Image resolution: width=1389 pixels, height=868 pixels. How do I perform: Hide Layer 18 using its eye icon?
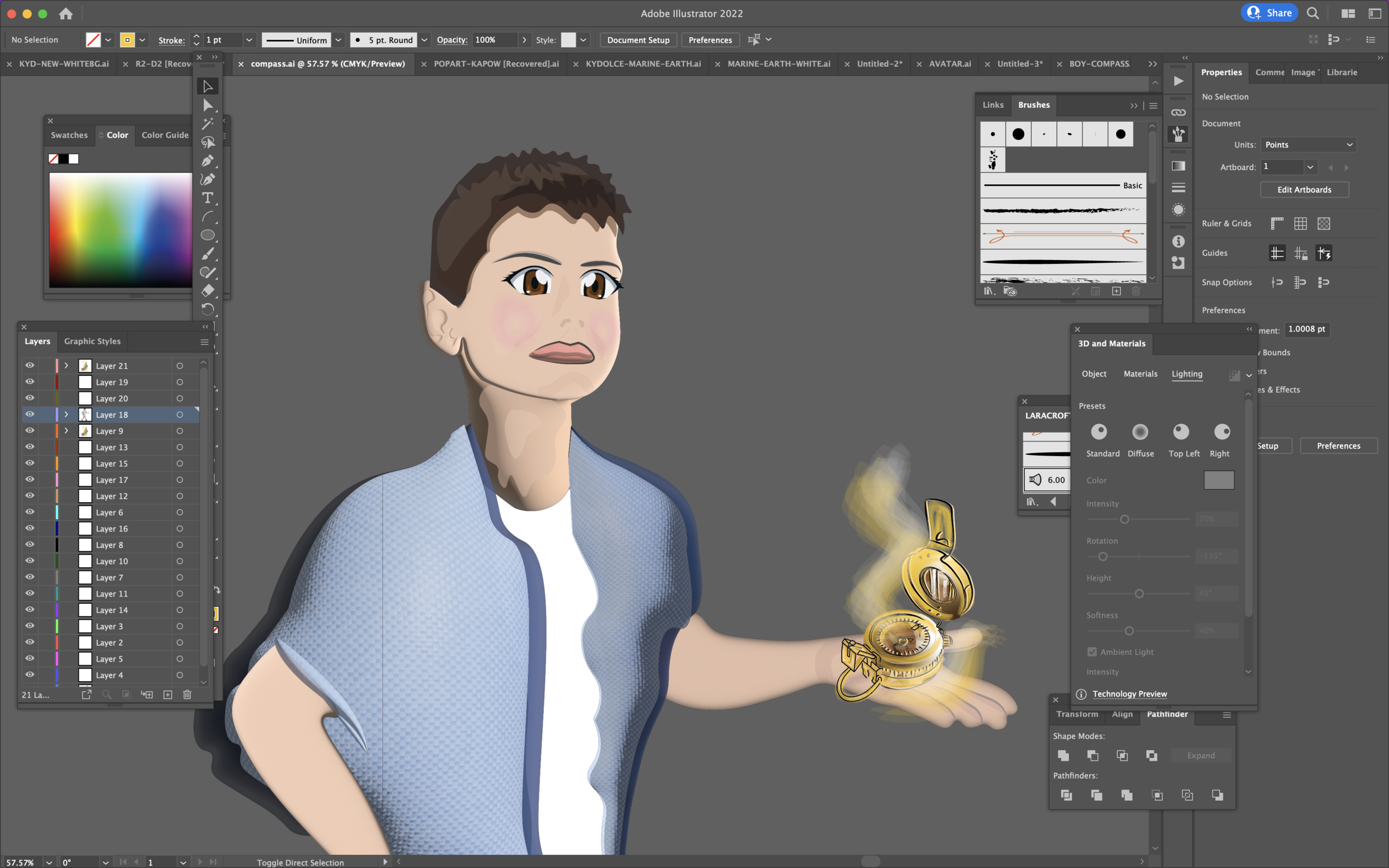[29, 414]
